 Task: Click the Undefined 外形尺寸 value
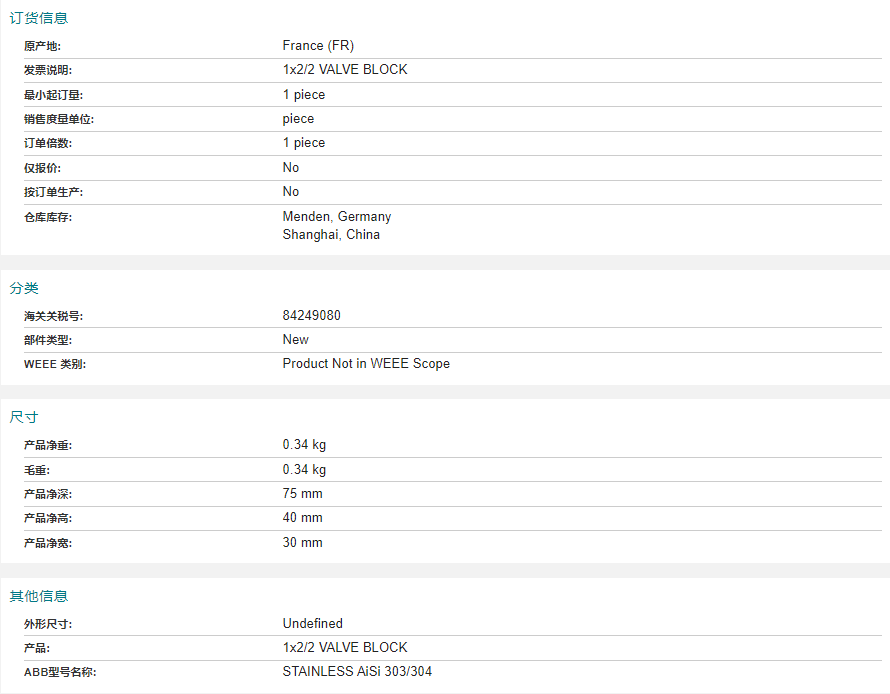(x=313, y=623)
